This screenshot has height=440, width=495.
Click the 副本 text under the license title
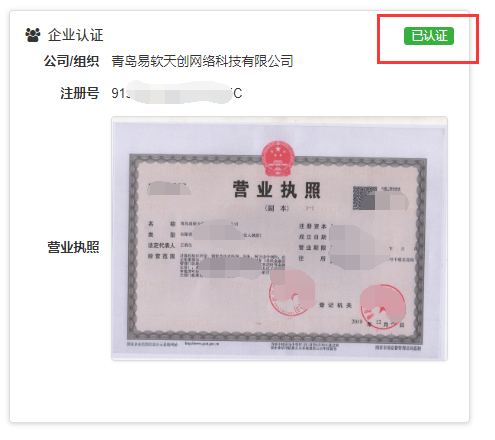coord(276,208)
